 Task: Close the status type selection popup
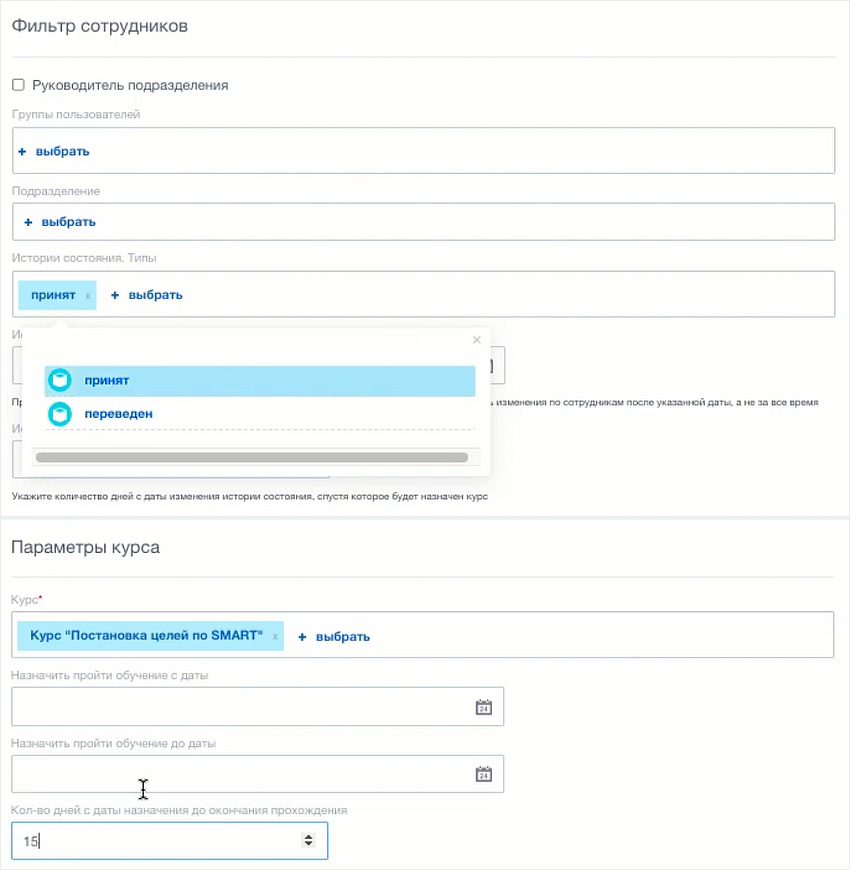pyautogui.click(x=476, y=340)
